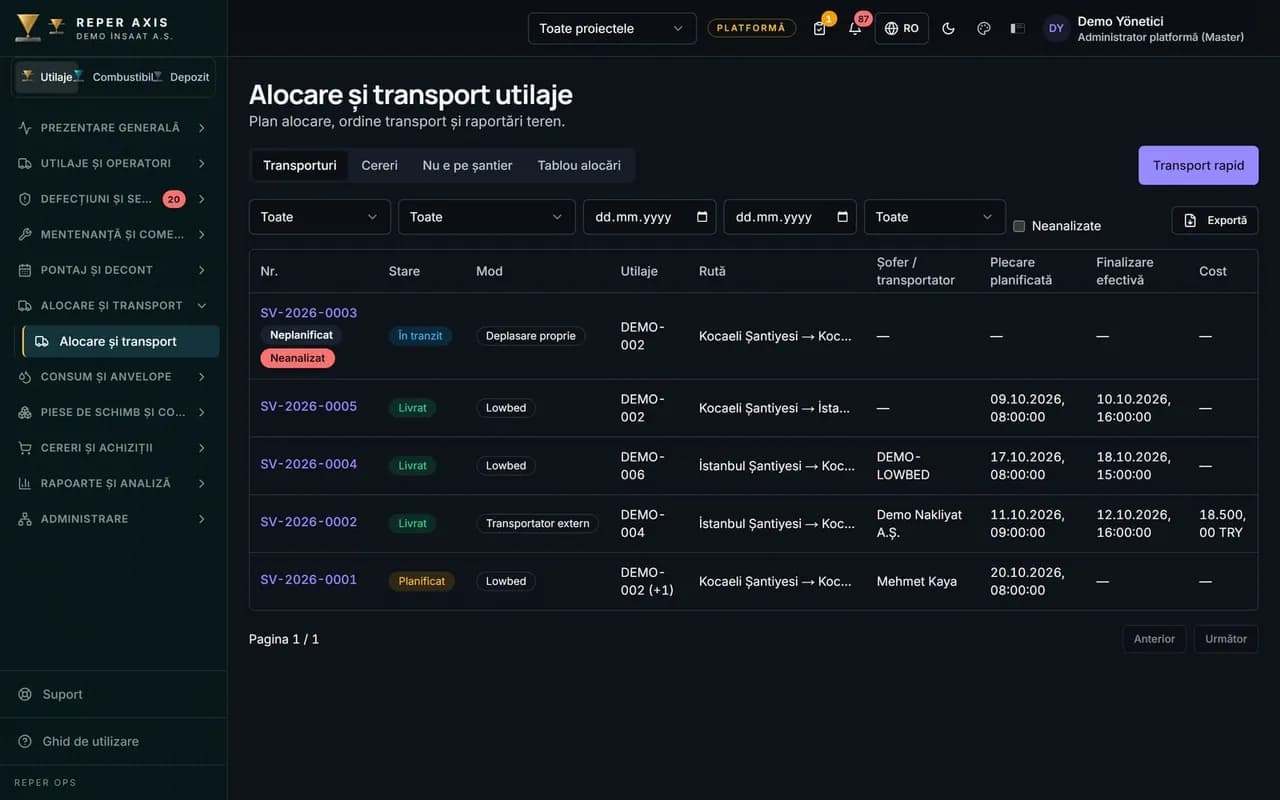1280x800 pixels.
Task: Click the first date filter field
Action: pyautogui.click(x=650, y=217)
